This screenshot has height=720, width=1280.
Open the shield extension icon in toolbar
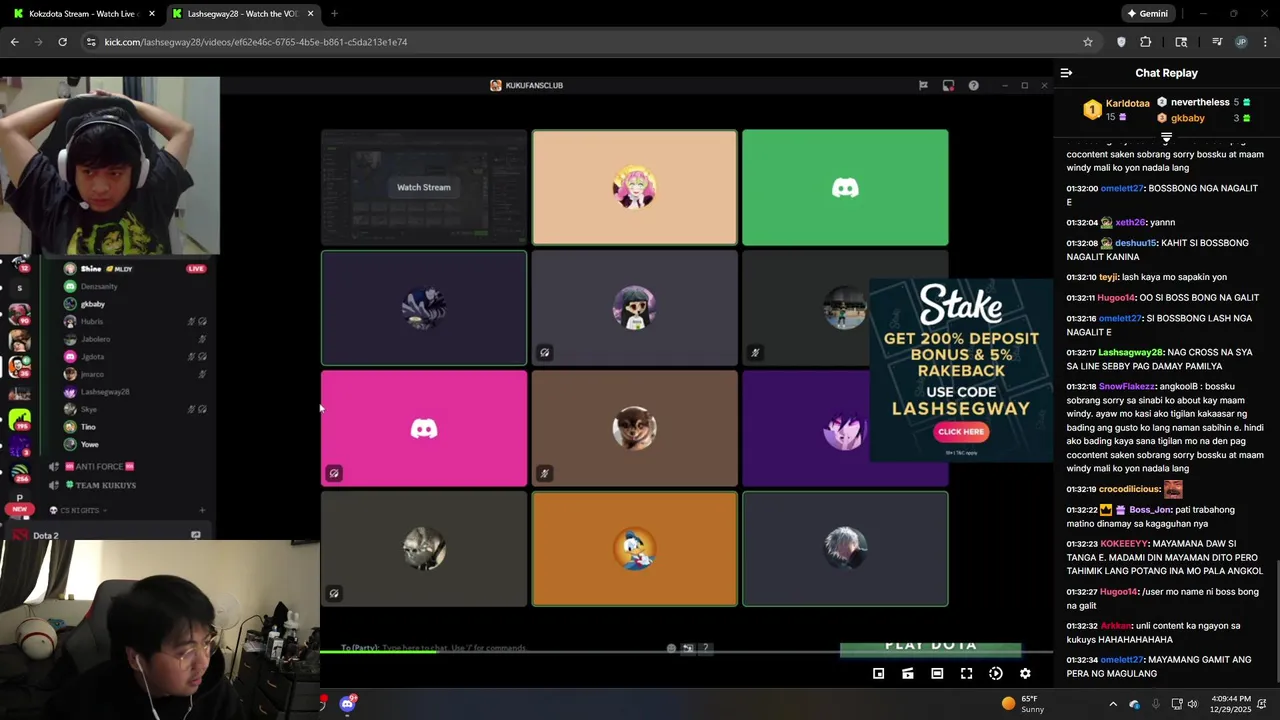tap(1121, 42)
